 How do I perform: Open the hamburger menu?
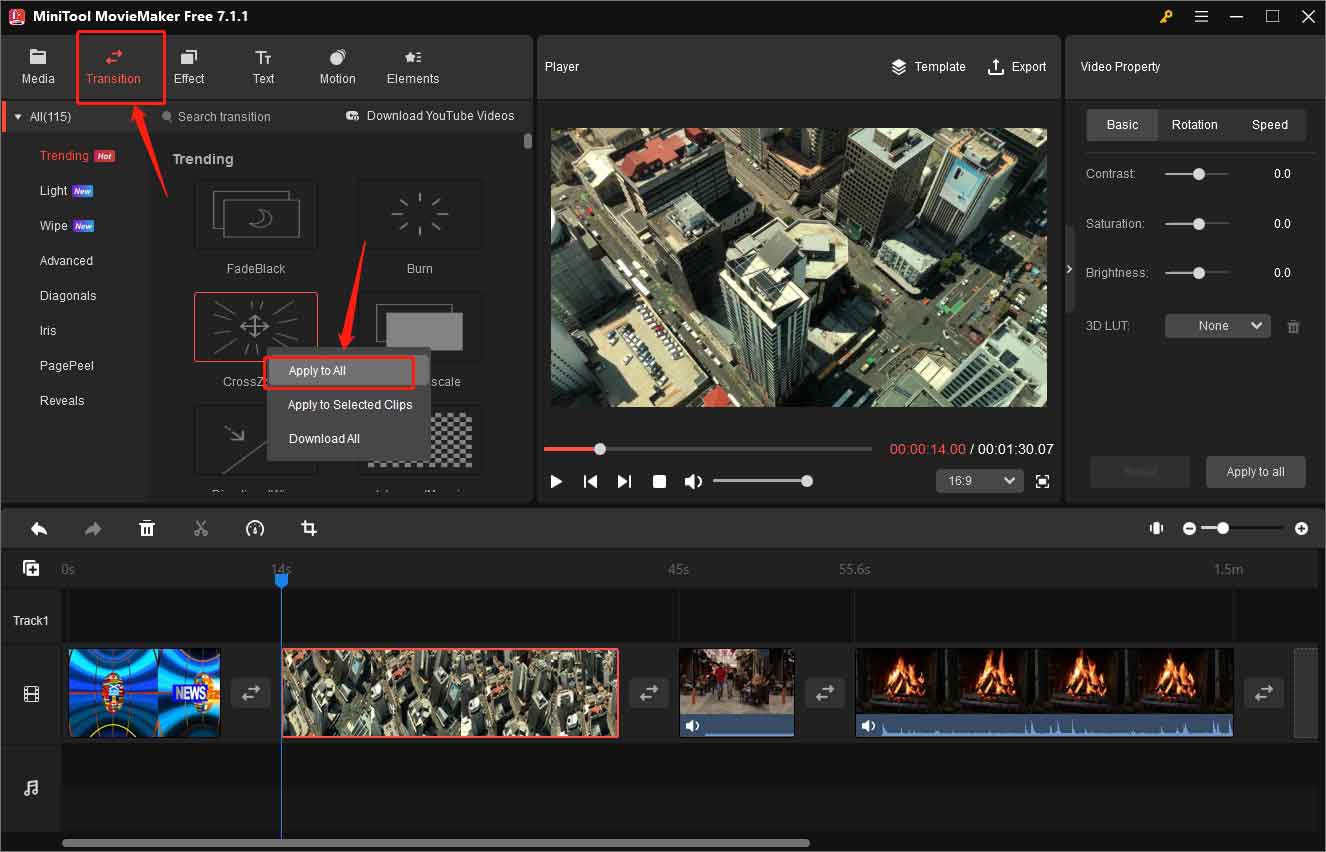[1201, 16]
